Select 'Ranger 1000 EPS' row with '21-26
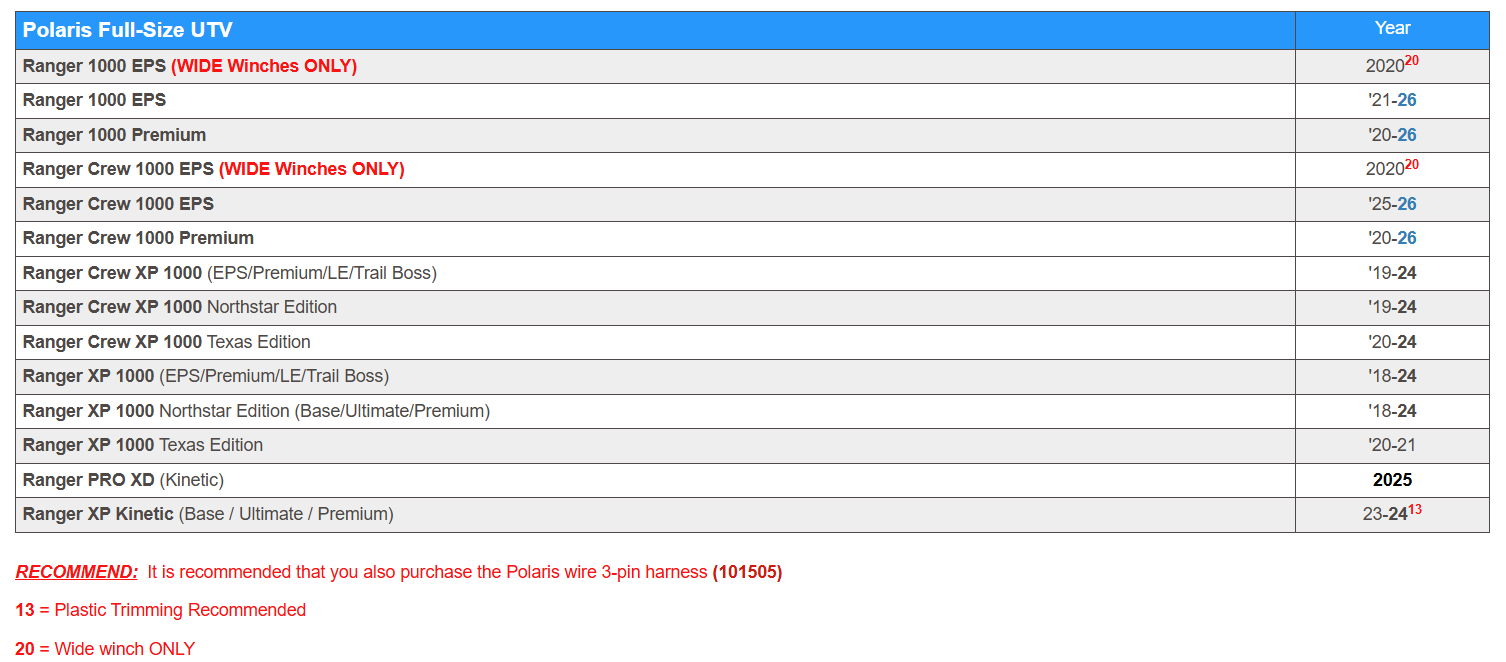Viewport: 1506px width, 662px height. point(752,100)
